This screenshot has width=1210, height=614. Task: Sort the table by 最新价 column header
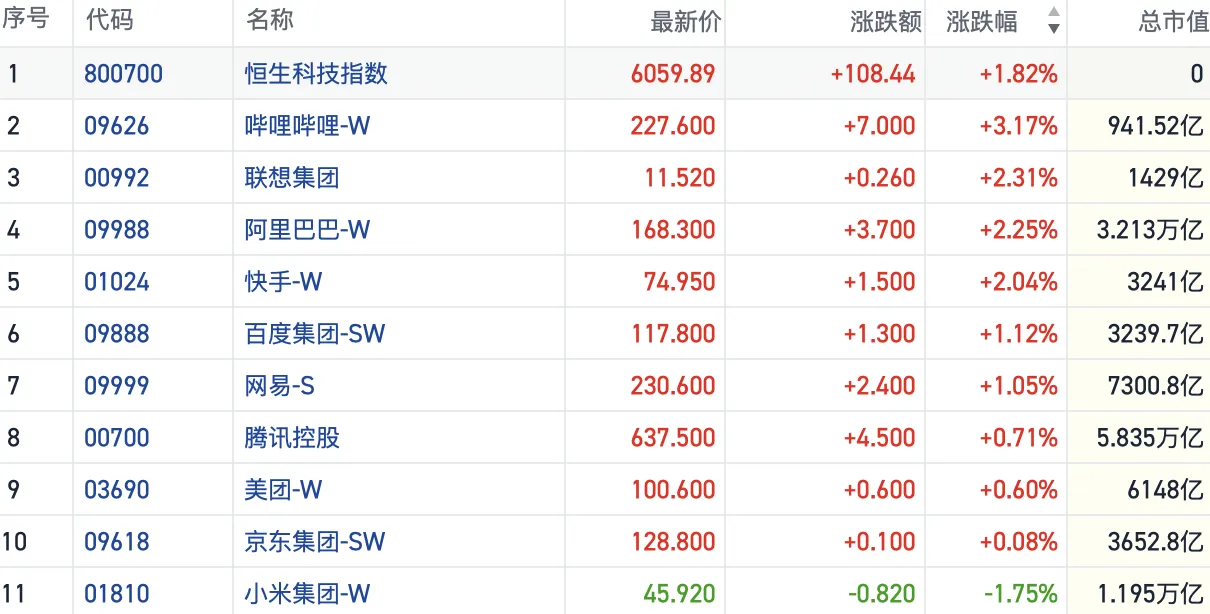pyautogui.click(x=685, y=21)
